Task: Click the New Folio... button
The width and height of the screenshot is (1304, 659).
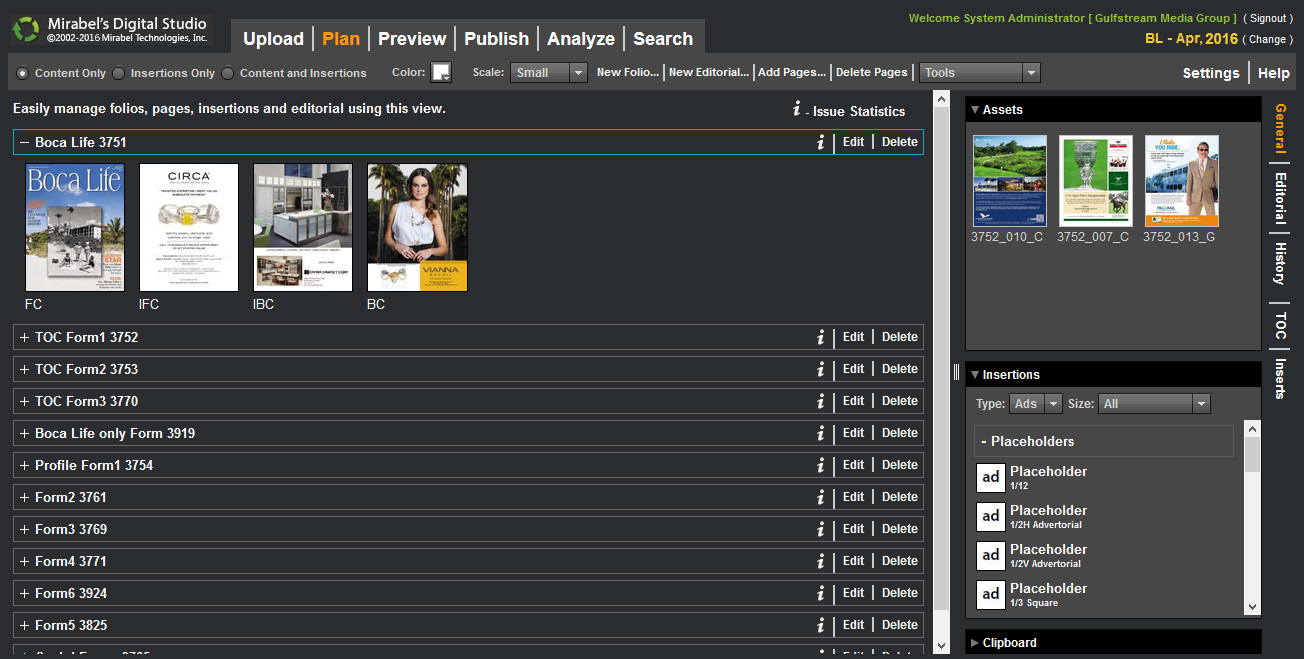Action: 628,72
